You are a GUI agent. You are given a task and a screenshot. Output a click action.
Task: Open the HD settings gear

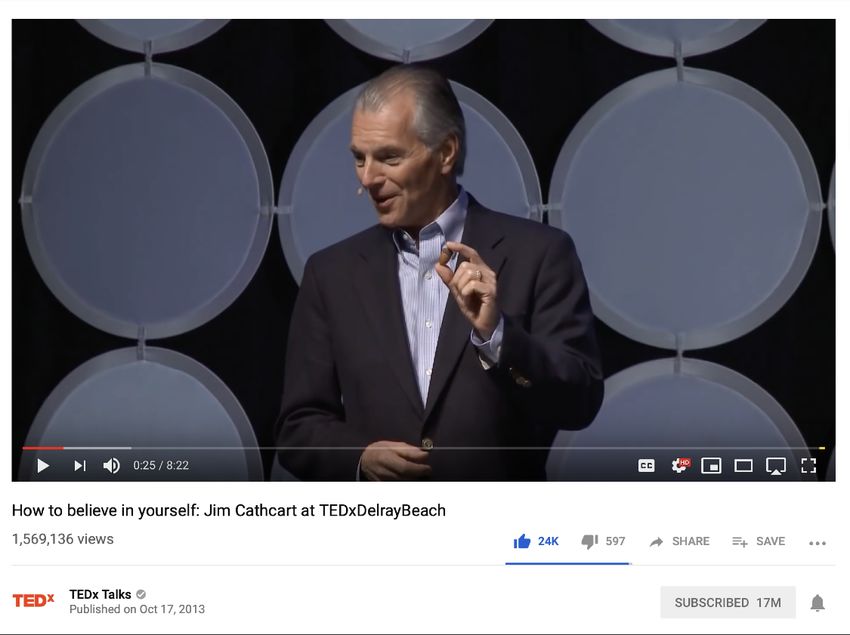tap(679, 465)
